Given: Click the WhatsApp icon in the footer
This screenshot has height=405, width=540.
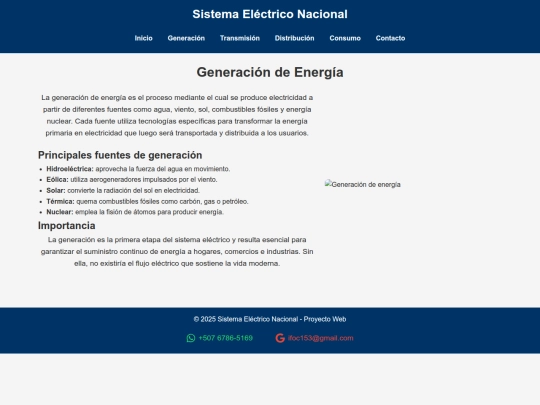Looking at the screenshot, I should [x=191, y=338].
